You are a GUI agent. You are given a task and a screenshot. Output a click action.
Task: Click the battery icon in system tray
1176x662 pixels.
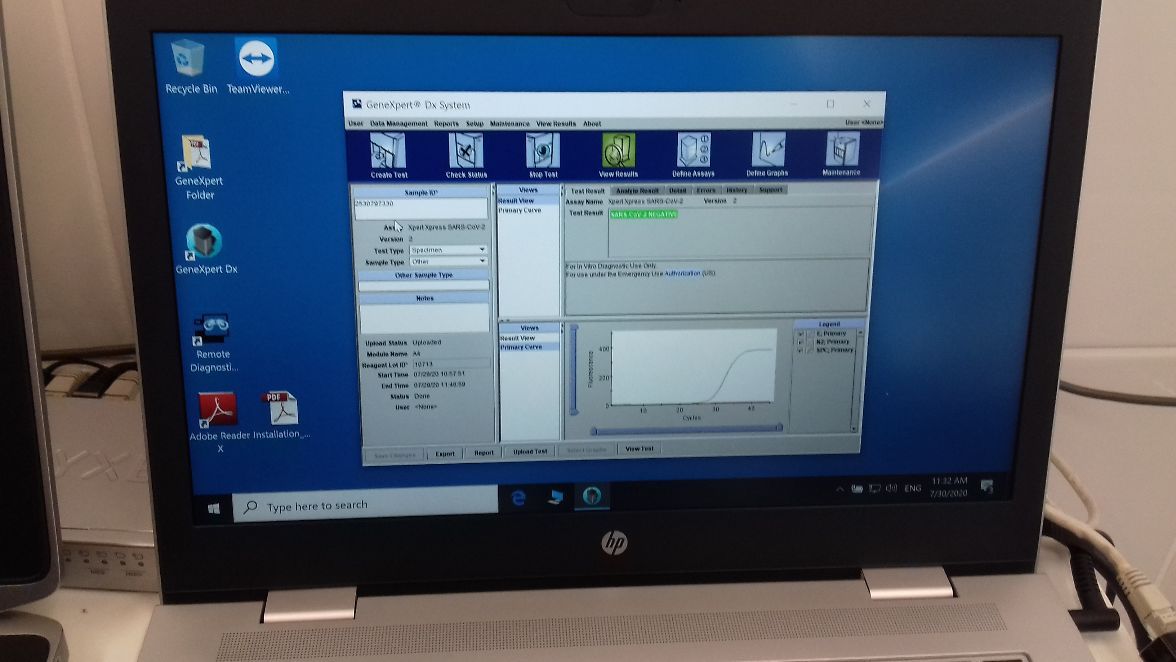pyautogui.click(x=856, y=489)
